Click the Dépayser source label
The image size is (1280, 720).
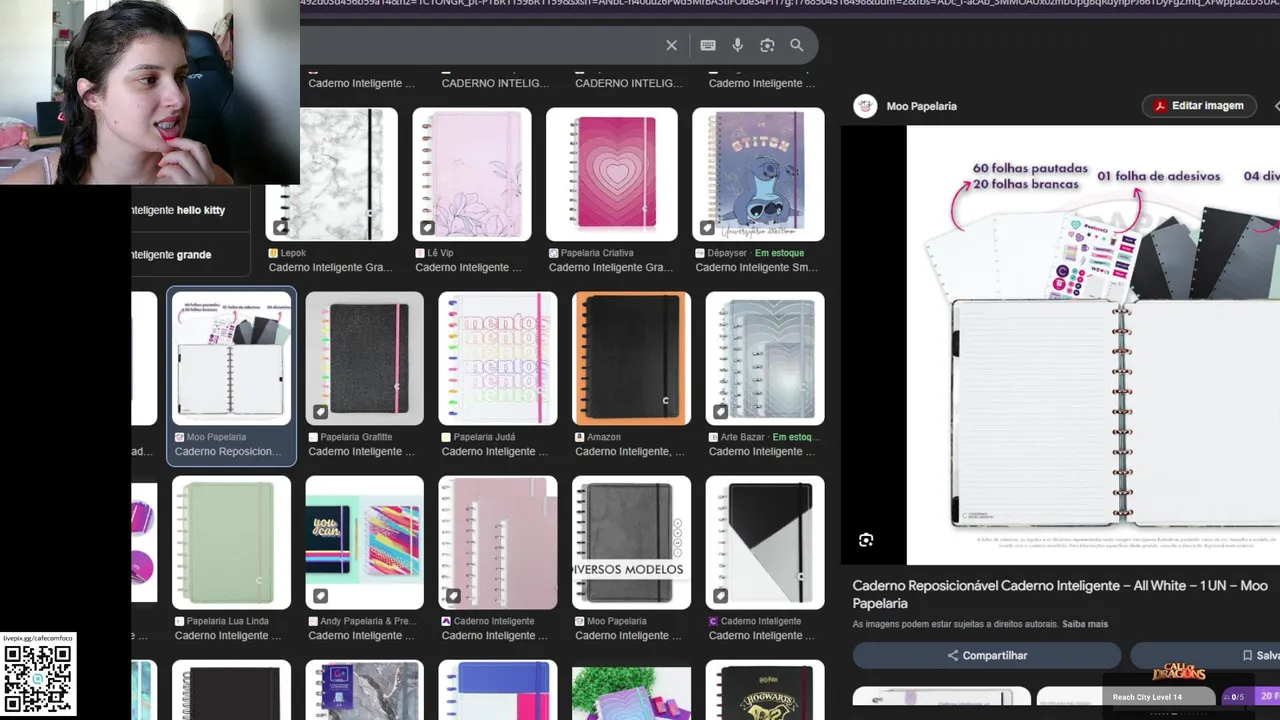click(x=727, y=253)
